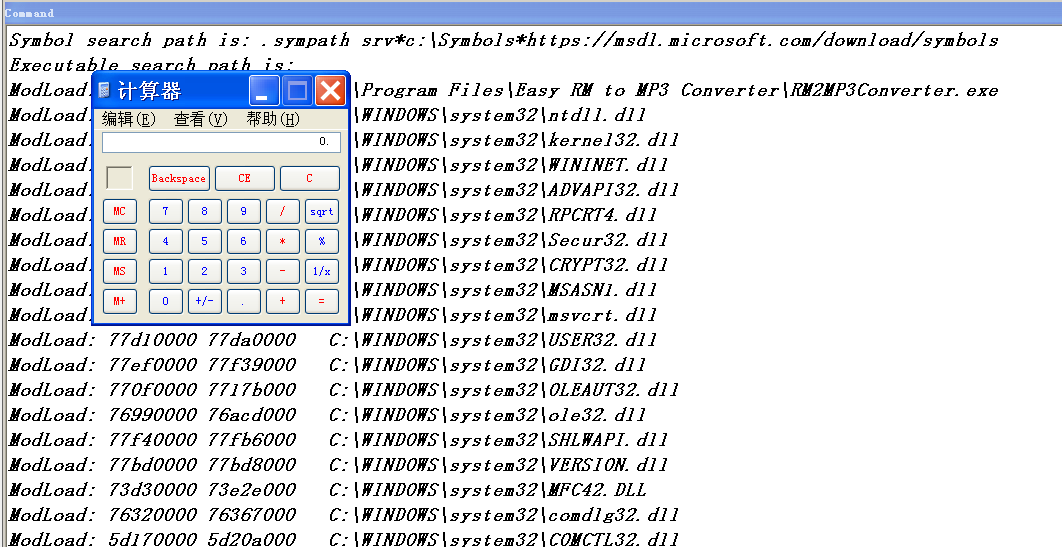Screen dimensions: 1062x547
Task: Click the divide (/) button
Action: [282, 211]
